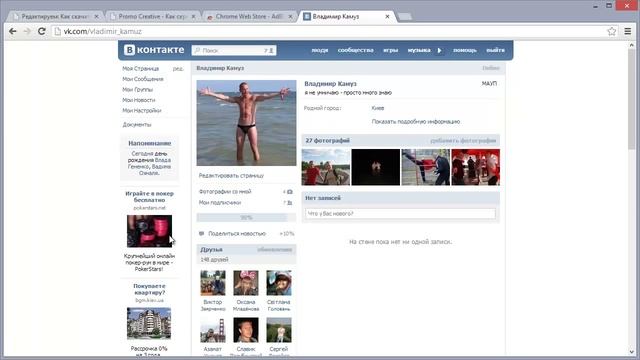Open Документы in sidebar
640x360 pixels.
(x=137, y=124)
